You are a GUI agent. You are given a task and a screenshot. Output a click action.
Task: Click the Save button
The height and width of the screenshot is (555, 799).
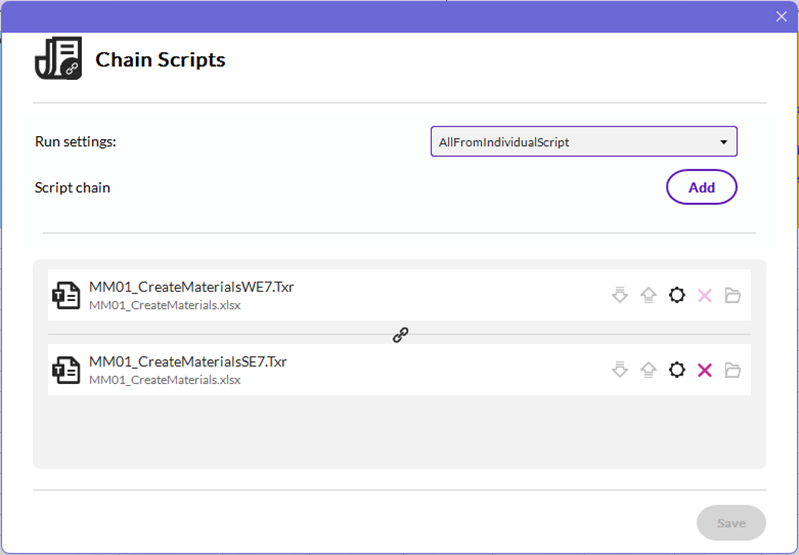(x=731, y=523)
